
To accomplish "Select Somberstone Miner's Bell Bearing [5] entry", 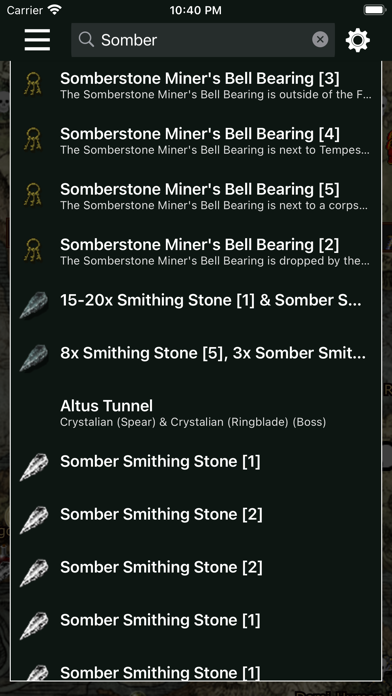I will pyautogui.click(x=196, y=195).
